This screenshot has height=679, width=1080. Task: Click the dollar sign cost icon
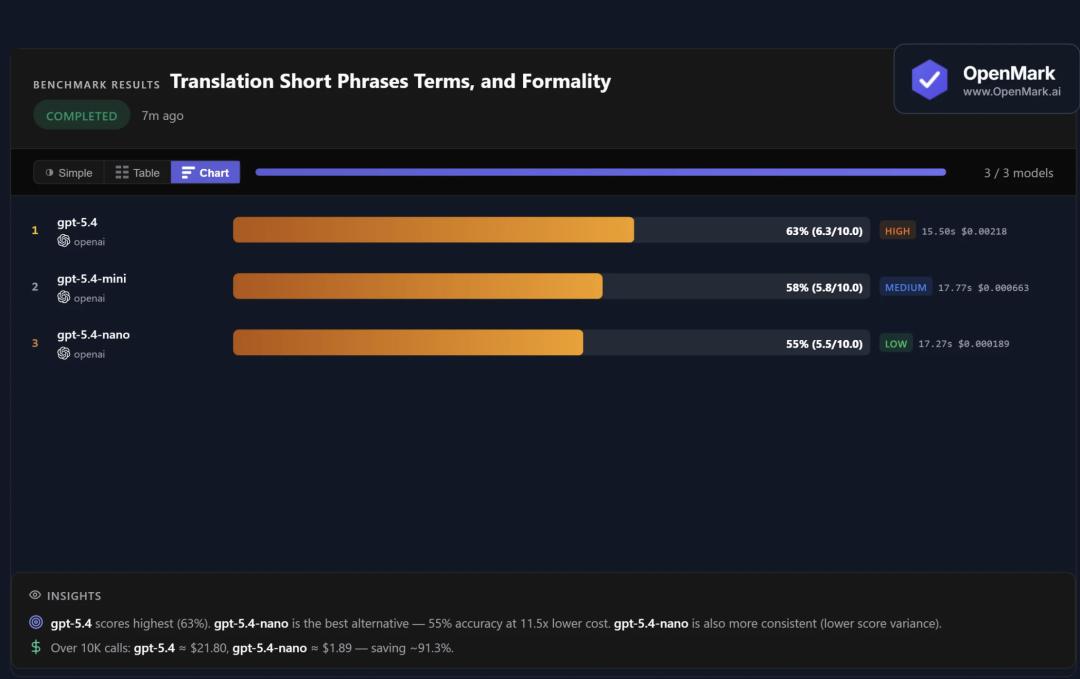(36, 647)
